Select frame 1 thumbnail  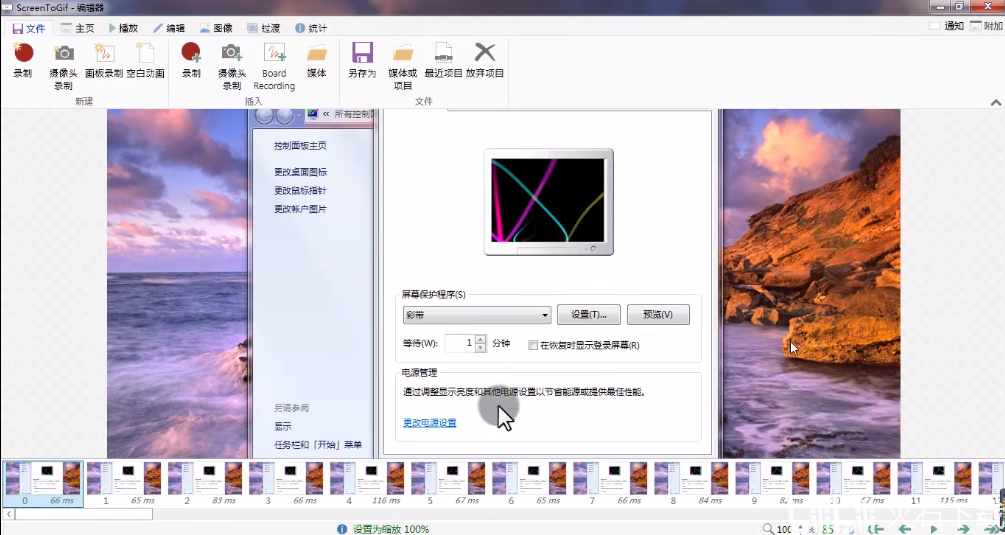click(x=124, y=484)
